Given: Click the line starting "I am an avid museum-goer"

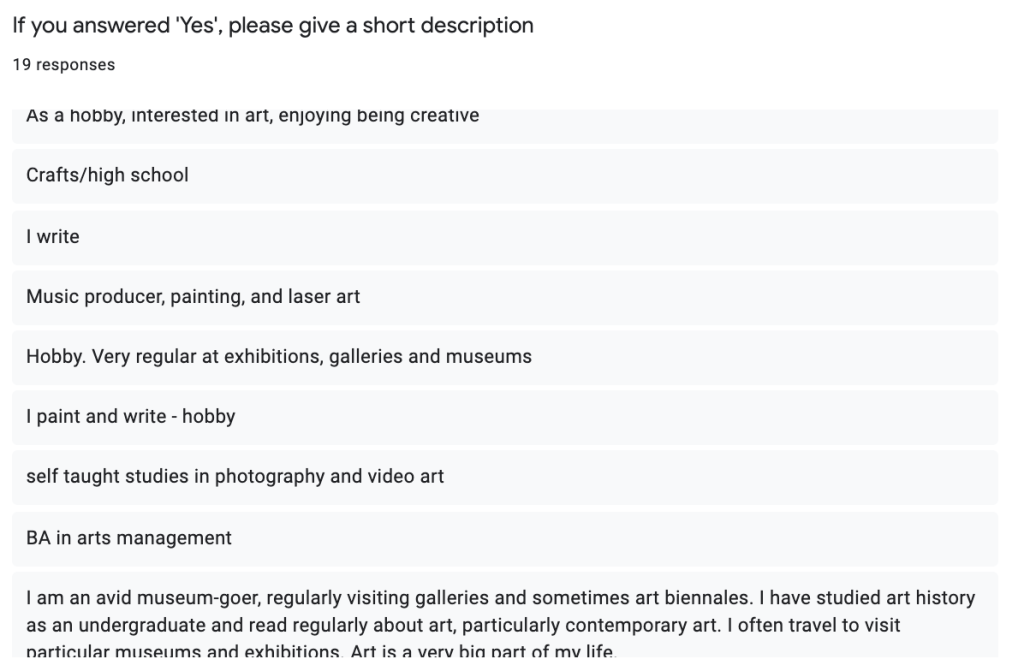Looking at the screenshot, I should 500,598.
